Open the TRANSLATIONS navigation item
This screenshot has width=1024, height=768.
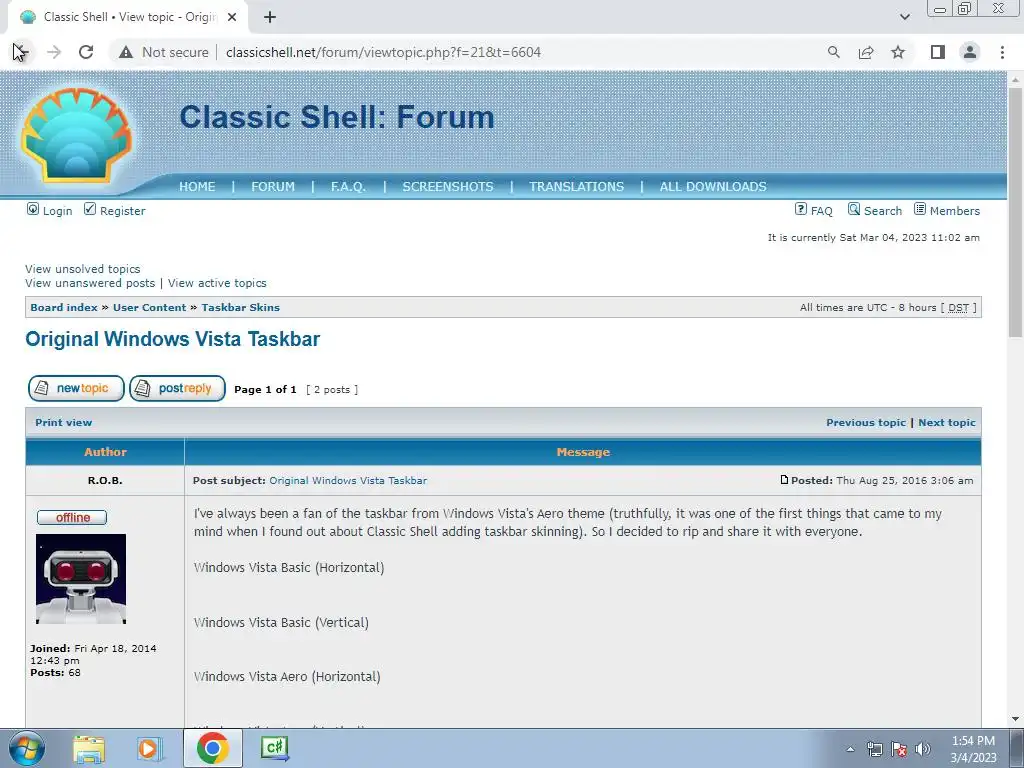(x=577, y=187)
